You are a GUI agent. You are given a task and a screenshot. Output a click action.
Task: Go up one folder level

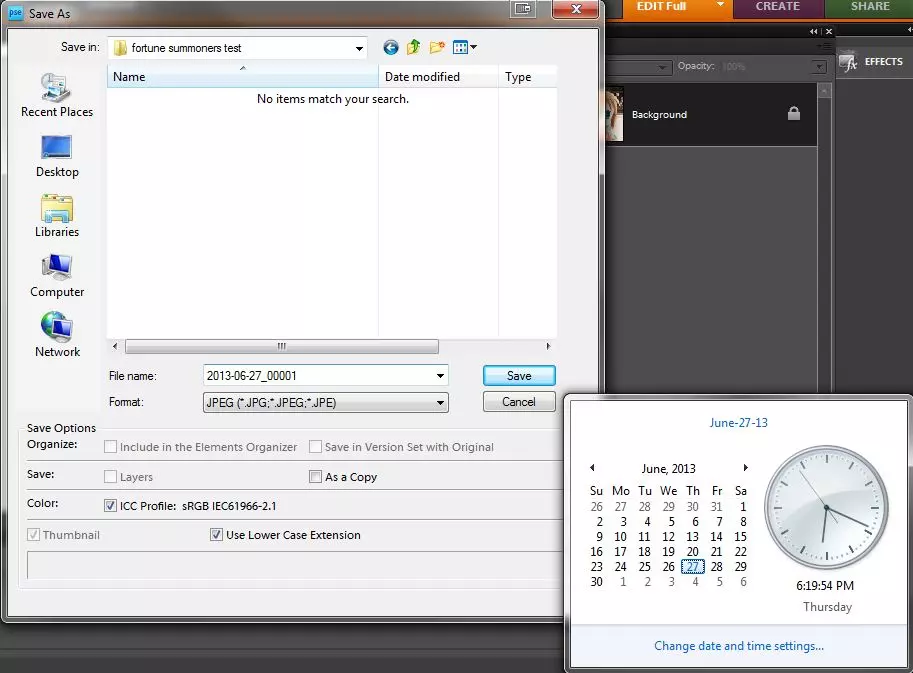(413, 47)
